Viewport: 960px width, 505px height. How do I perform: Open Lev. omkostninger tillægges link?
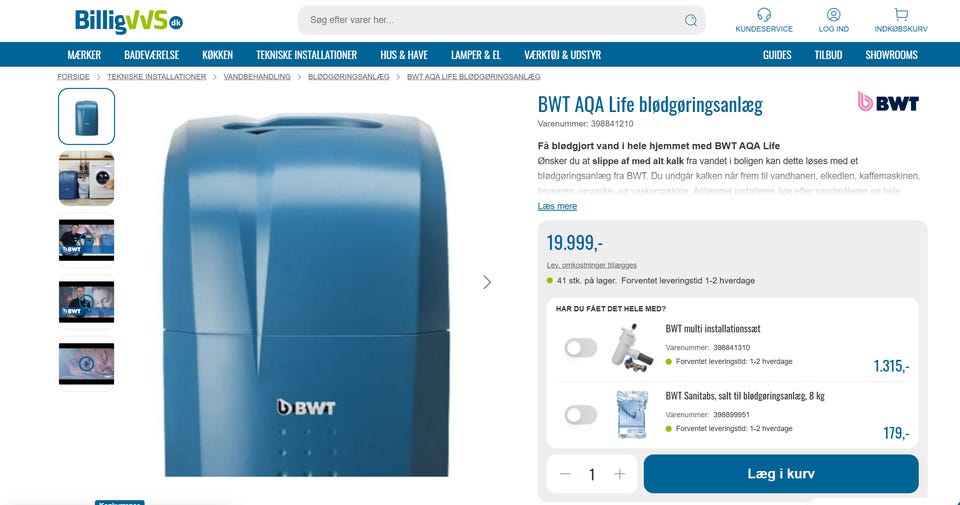pos(591,265)
